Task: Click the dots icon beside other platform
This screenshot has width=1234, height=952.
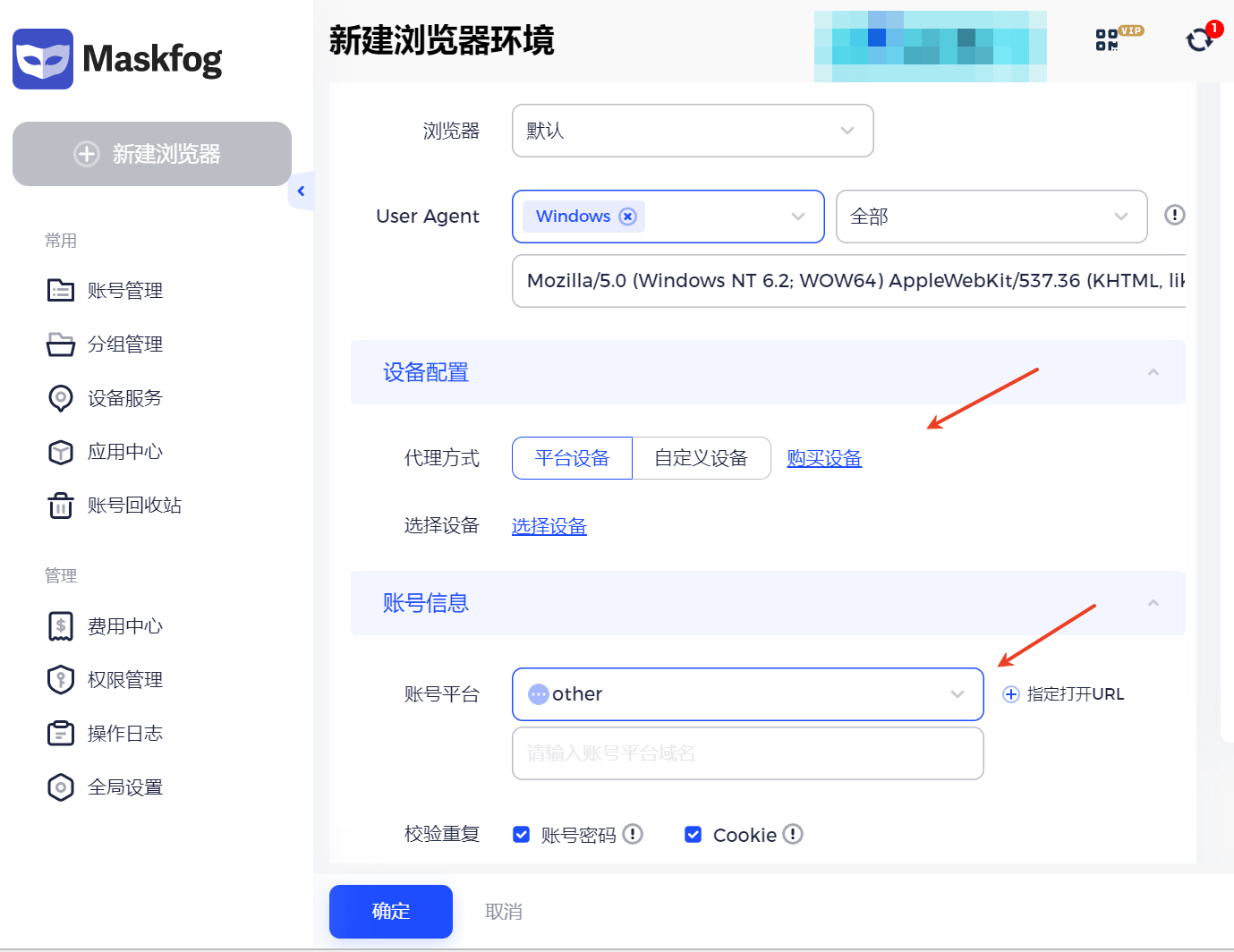Action: click(539, 694)
